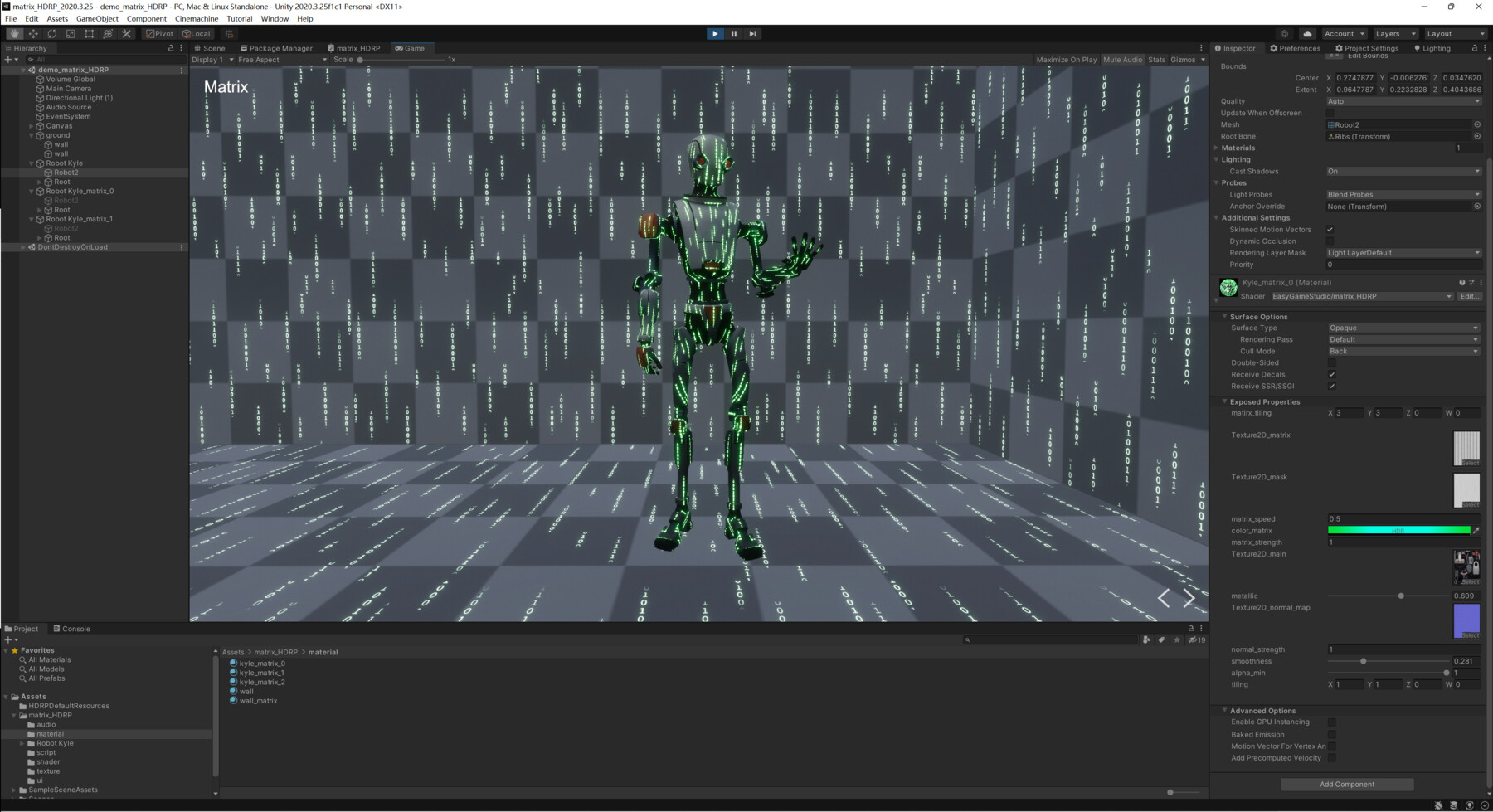The image size is (1493, 812).
Task: Open the Cinemachine menu
Action: [x=196, y=18]
